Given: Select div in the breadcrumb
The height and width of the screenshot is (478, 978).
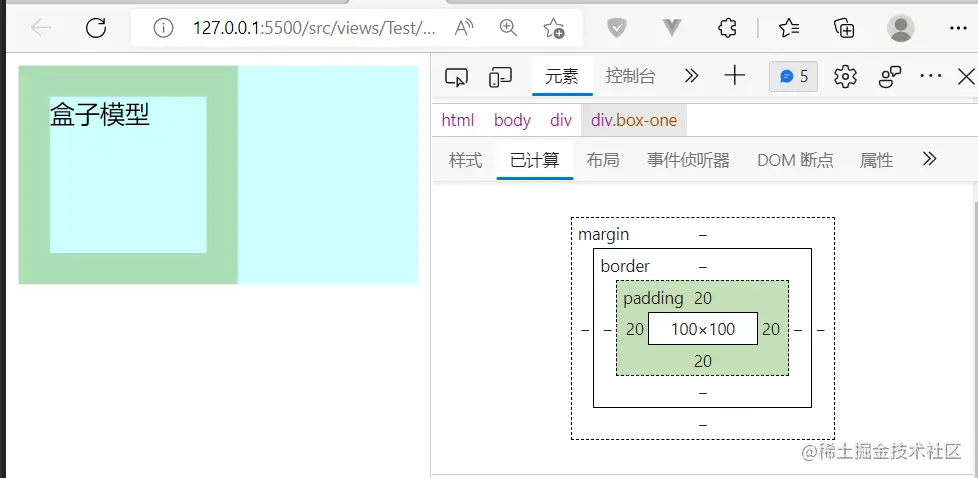Looking at the screenshot, I should [561, 120].
